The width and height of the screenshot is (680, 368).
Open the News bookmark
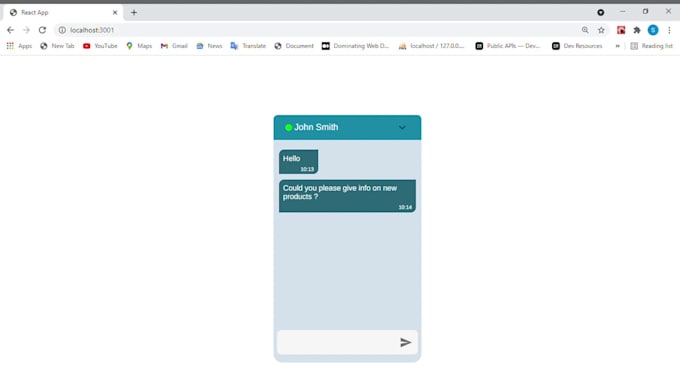tap(209, 46)
